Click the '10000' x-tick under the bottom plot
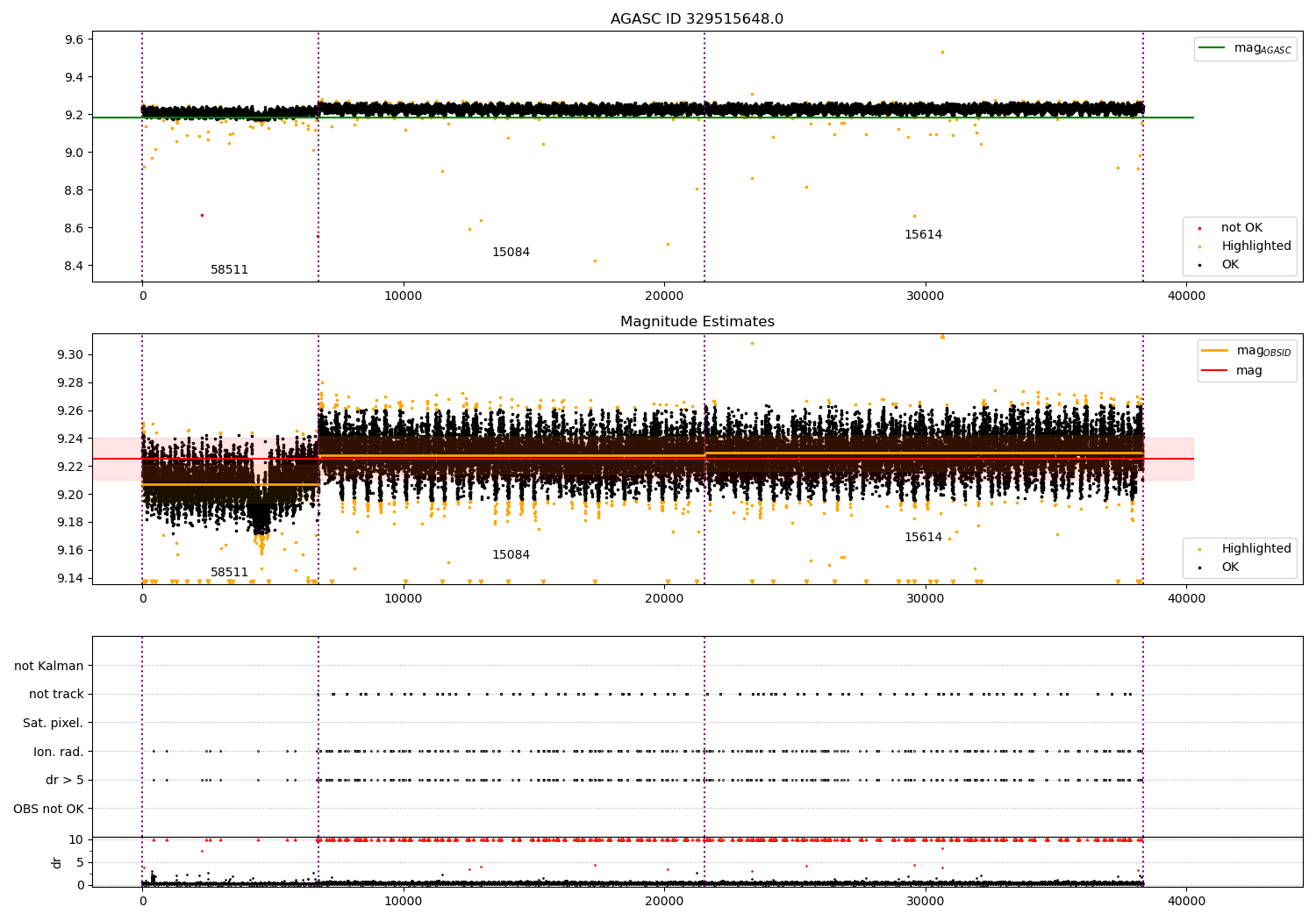The image size is (1316, 921). click(x=403, y=900)
